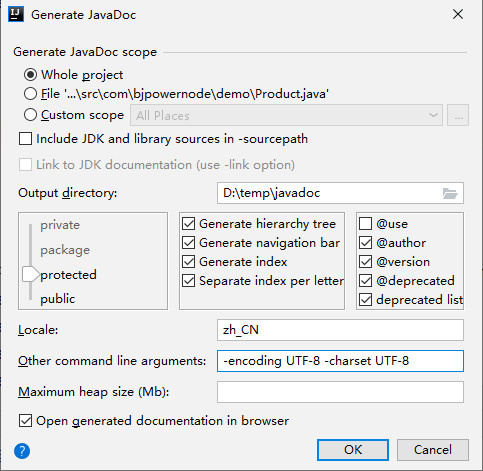The height and width of the screenshot is (471, 483).
Task: Close the Generate JavaDoc dialog
Action: (458, 14)
